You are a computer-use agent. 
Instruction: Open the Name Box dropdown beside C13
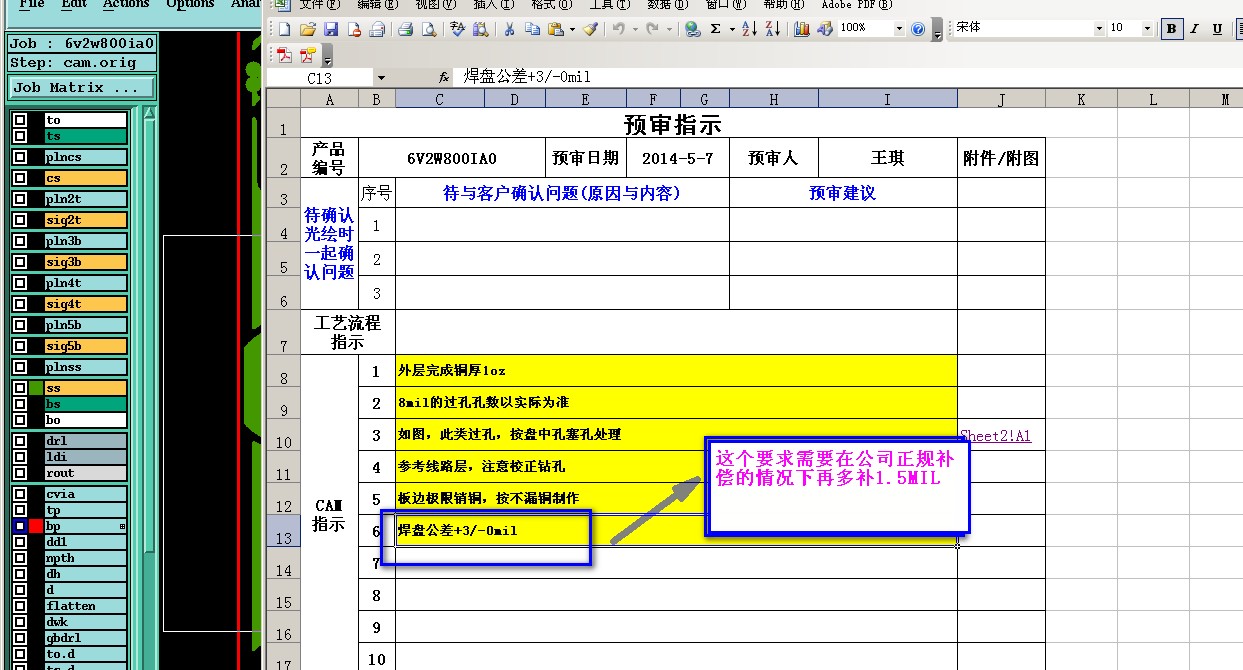point(381,77)
